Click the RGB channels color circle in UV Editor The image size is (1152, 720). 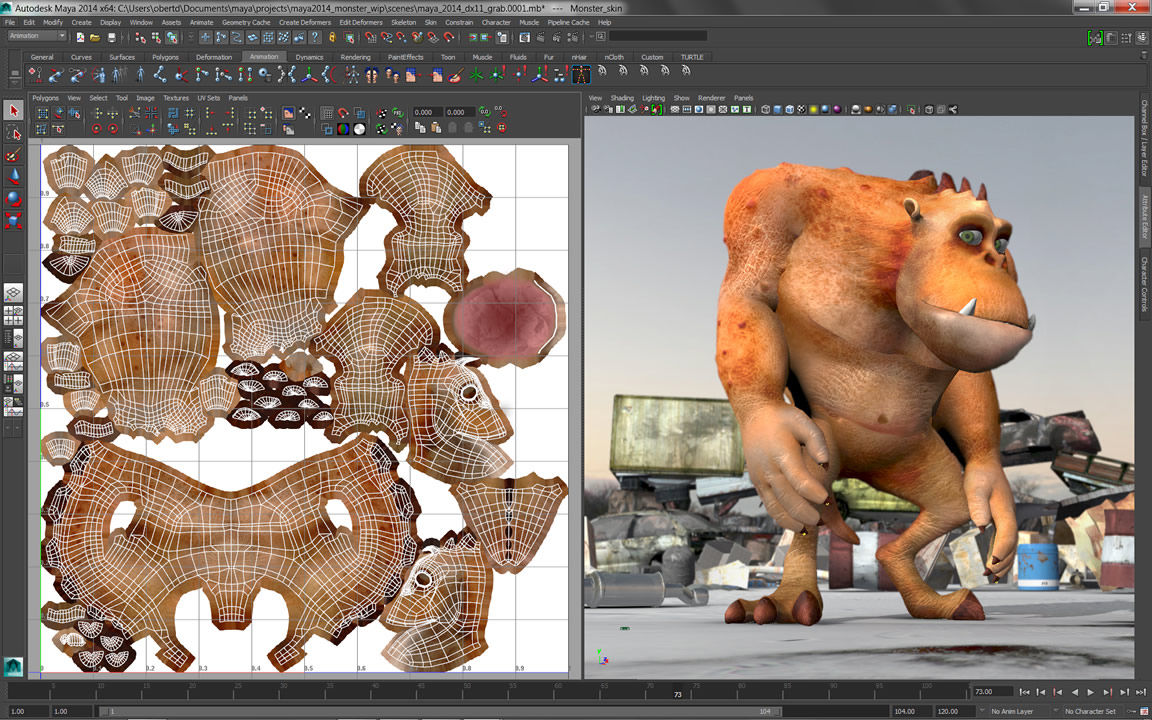point(342,129)
